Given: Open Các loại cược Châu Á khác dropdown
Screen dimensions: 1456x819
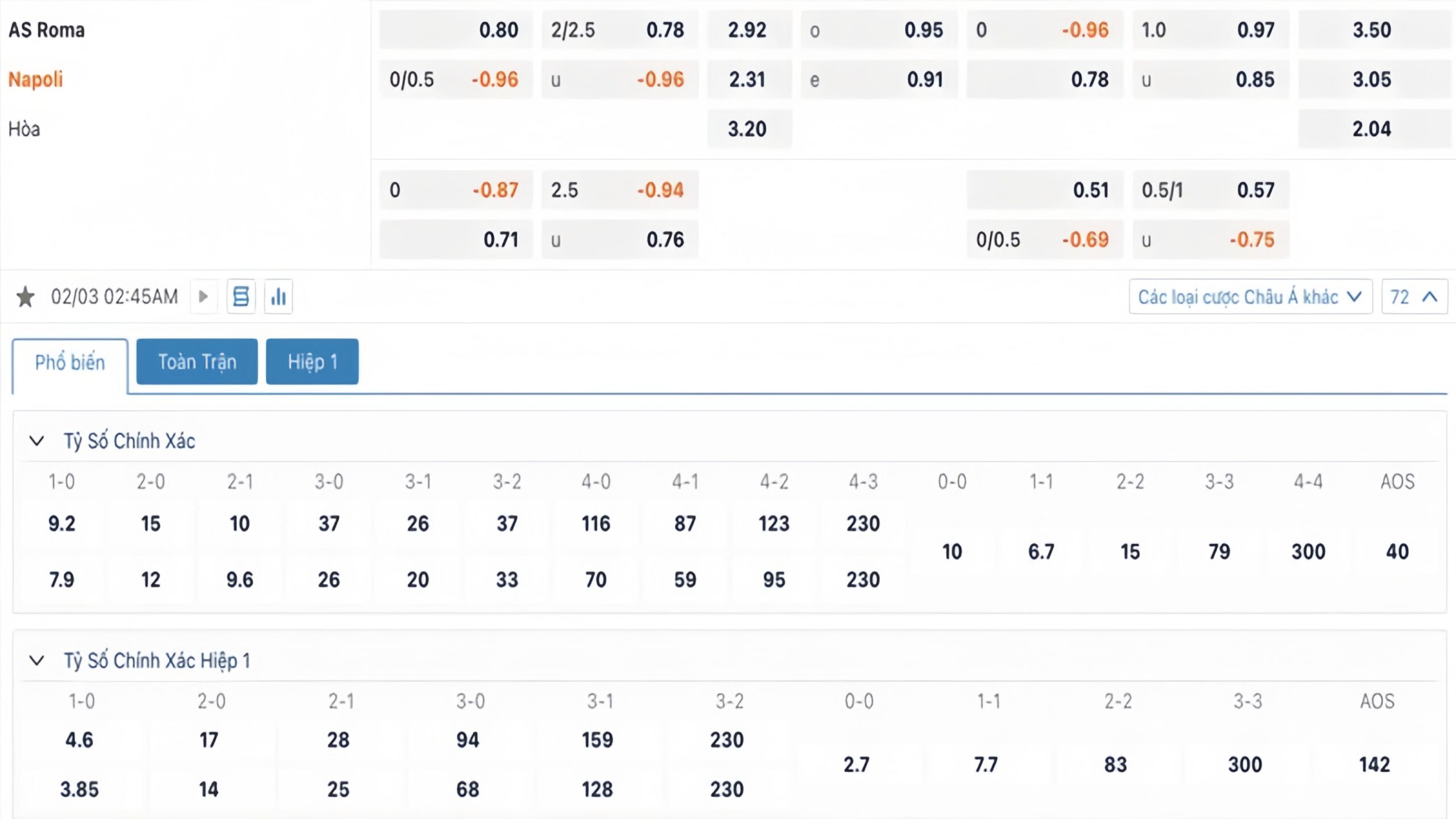Looking at the screenshot, I should (x=1250, y=297).
